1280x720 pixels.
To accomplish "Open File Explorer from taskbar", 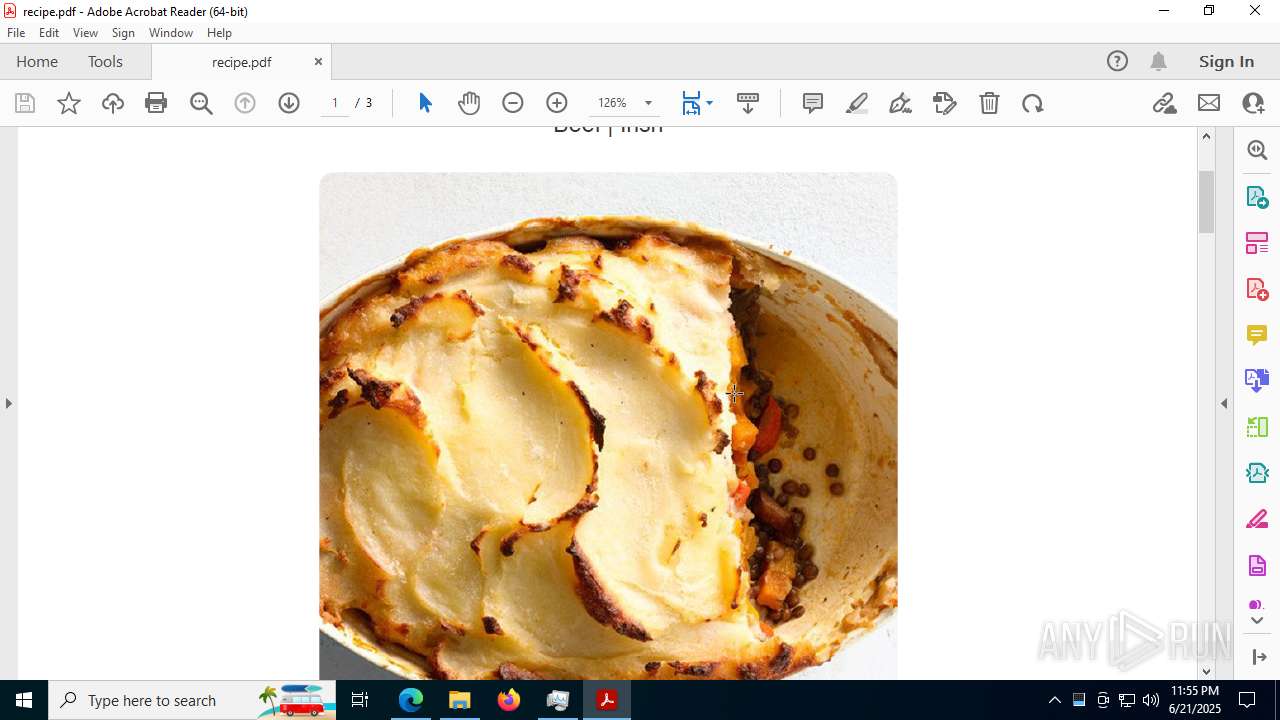I will (460, 700).
